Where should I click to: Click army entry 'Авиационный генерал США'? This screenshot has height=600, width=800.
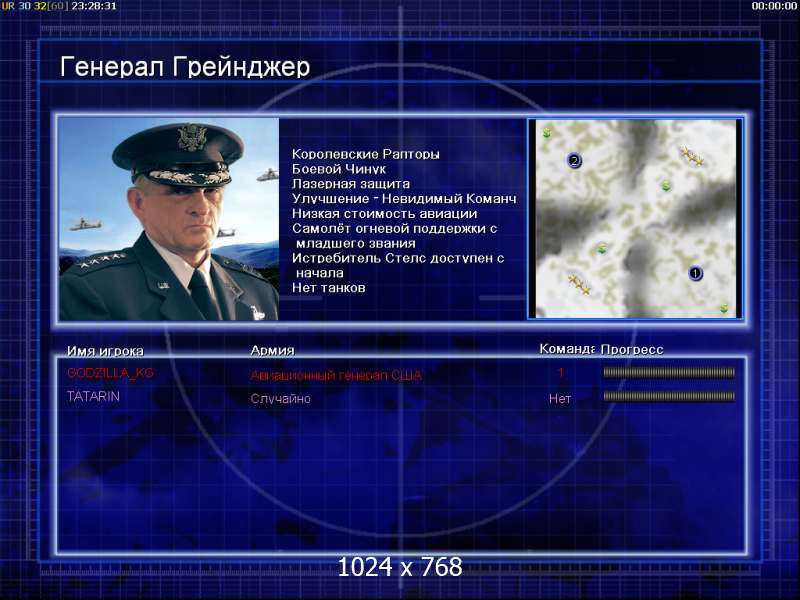336,376
